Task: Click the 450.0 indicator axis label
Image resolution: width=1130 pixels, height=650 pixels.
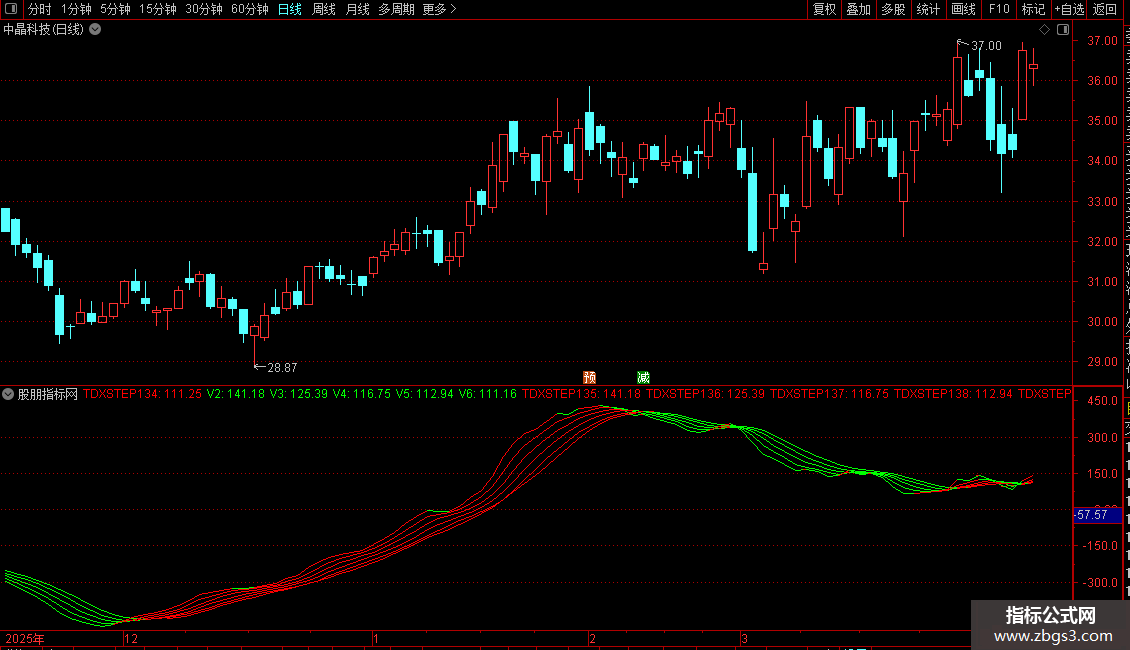Action: coord(1103,401)
